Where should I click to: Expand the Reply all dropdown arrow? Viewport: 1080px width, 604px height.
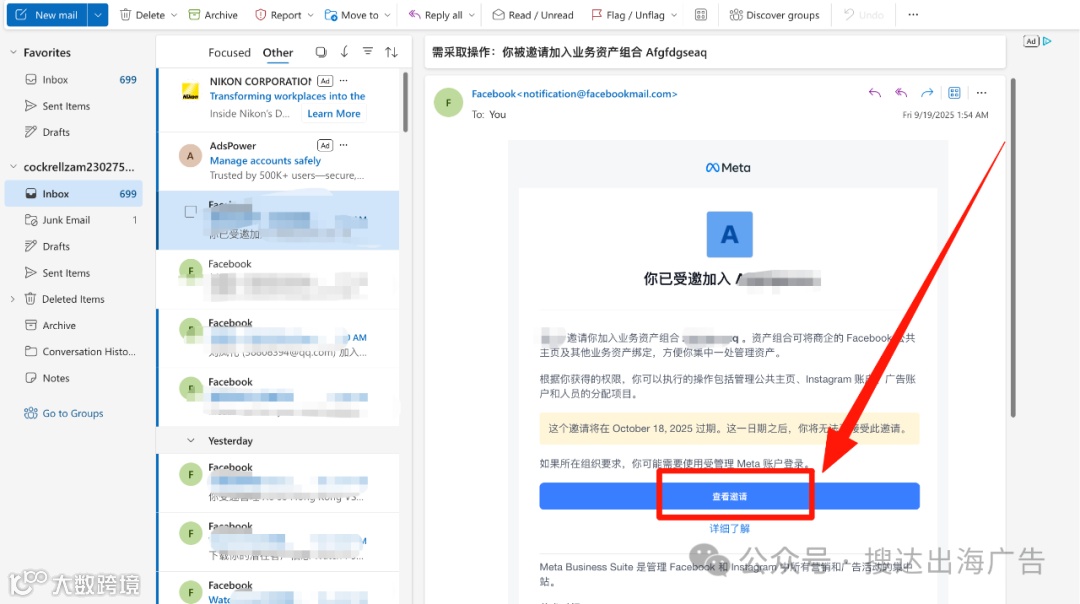tap(472, 15)
